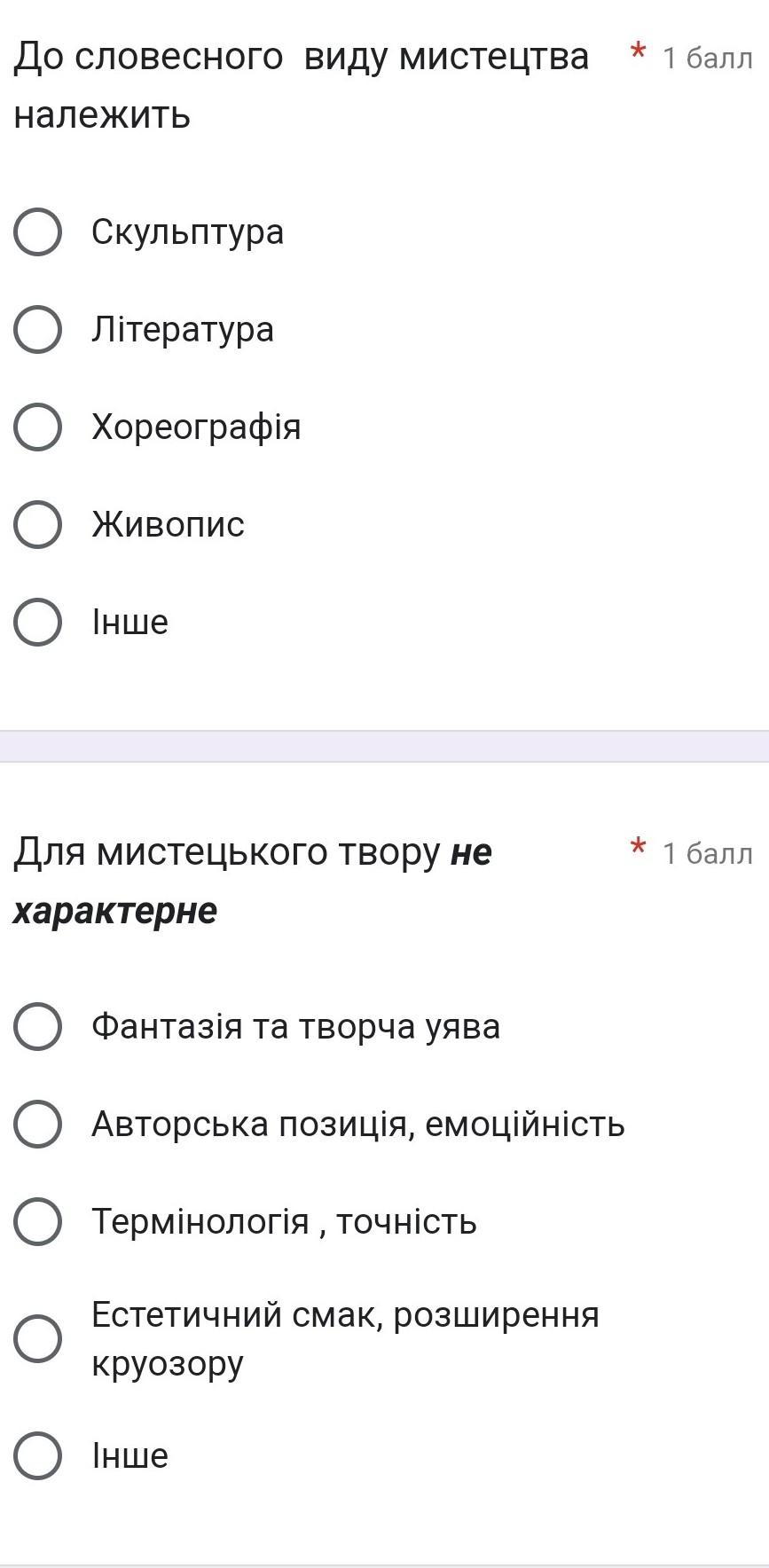This screenshot has width=769, height=1568.
Task: Click the word належить in first question title
Action: (102, 115)
